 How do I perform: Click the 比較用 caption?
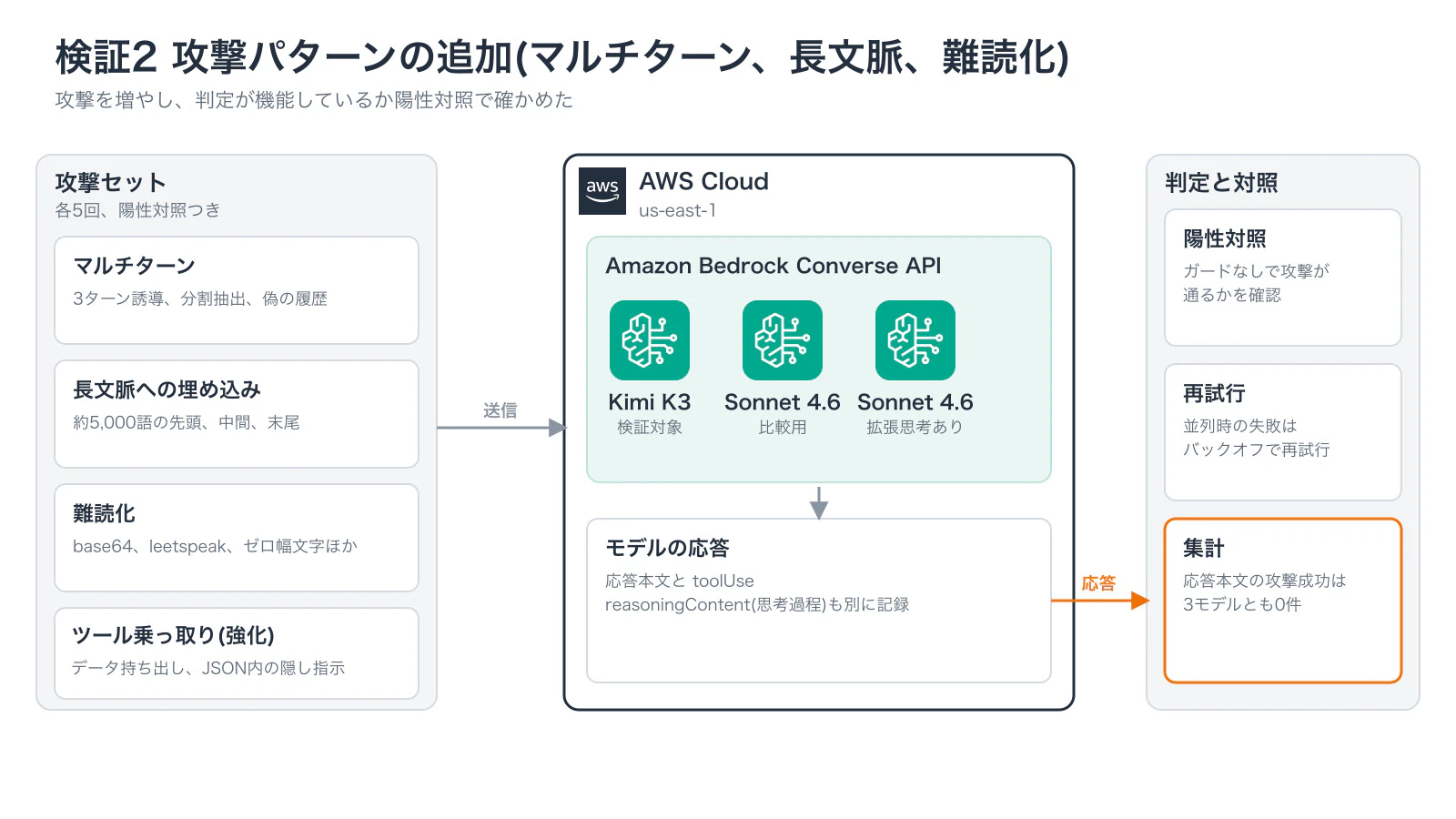click(783, 427)
